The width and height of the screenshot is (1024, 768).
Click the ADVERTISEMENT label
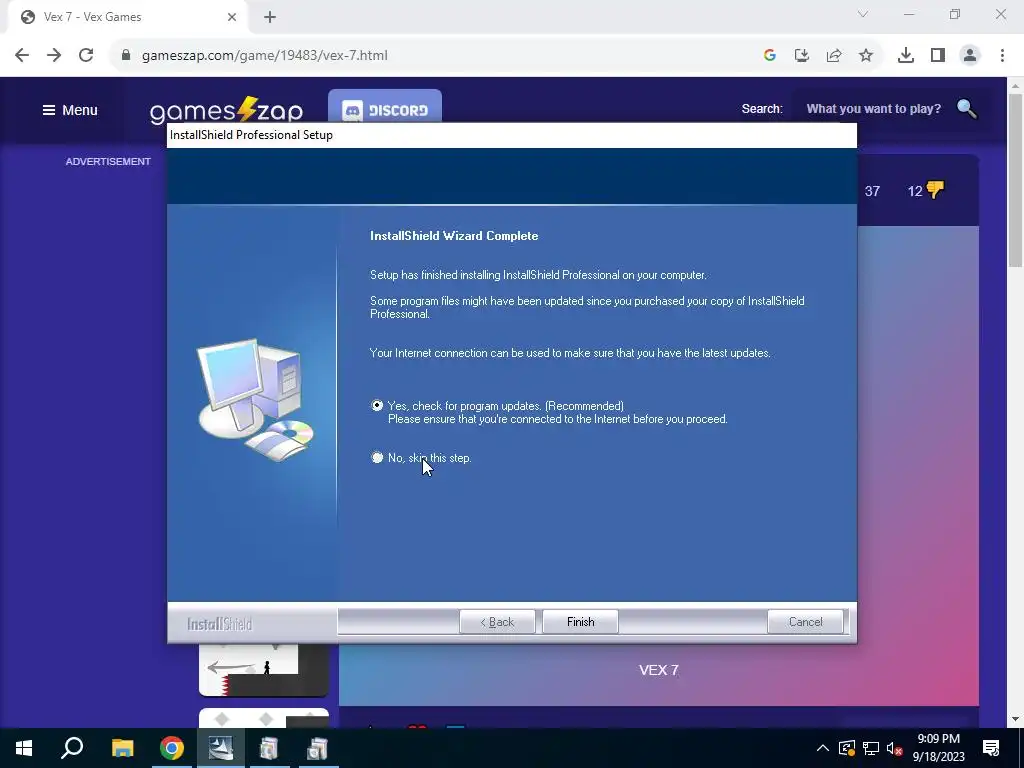[x=108, y=161]
